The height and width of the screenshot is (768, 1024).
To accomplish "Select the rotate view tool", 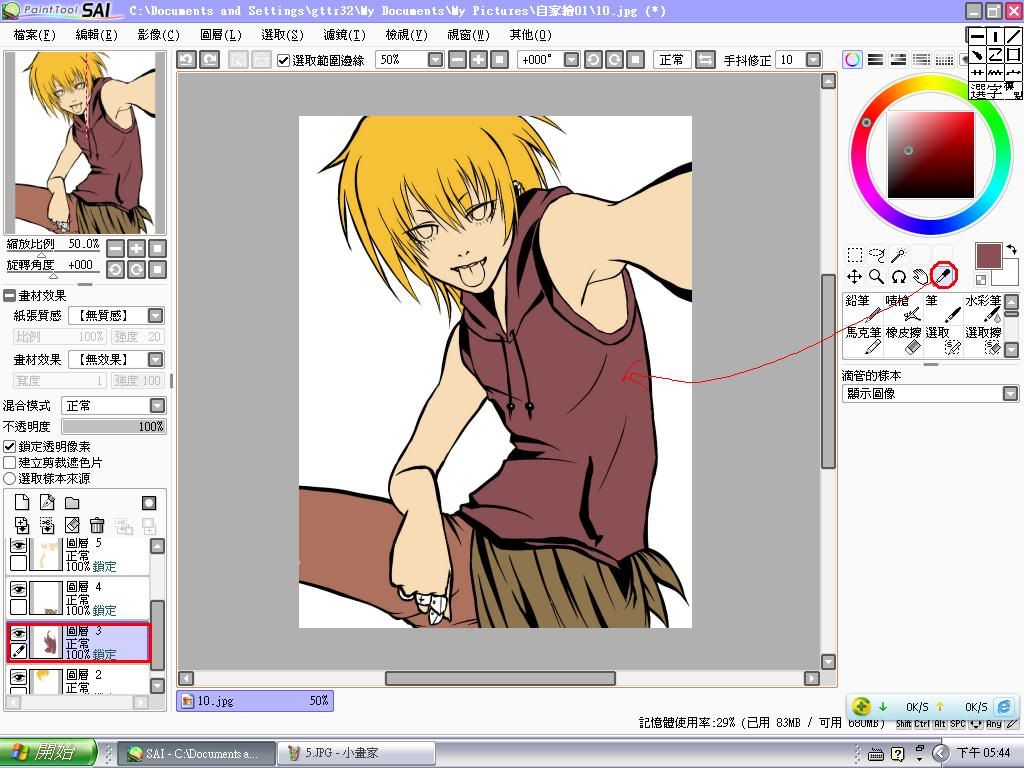I will click(x=899, y=276).
